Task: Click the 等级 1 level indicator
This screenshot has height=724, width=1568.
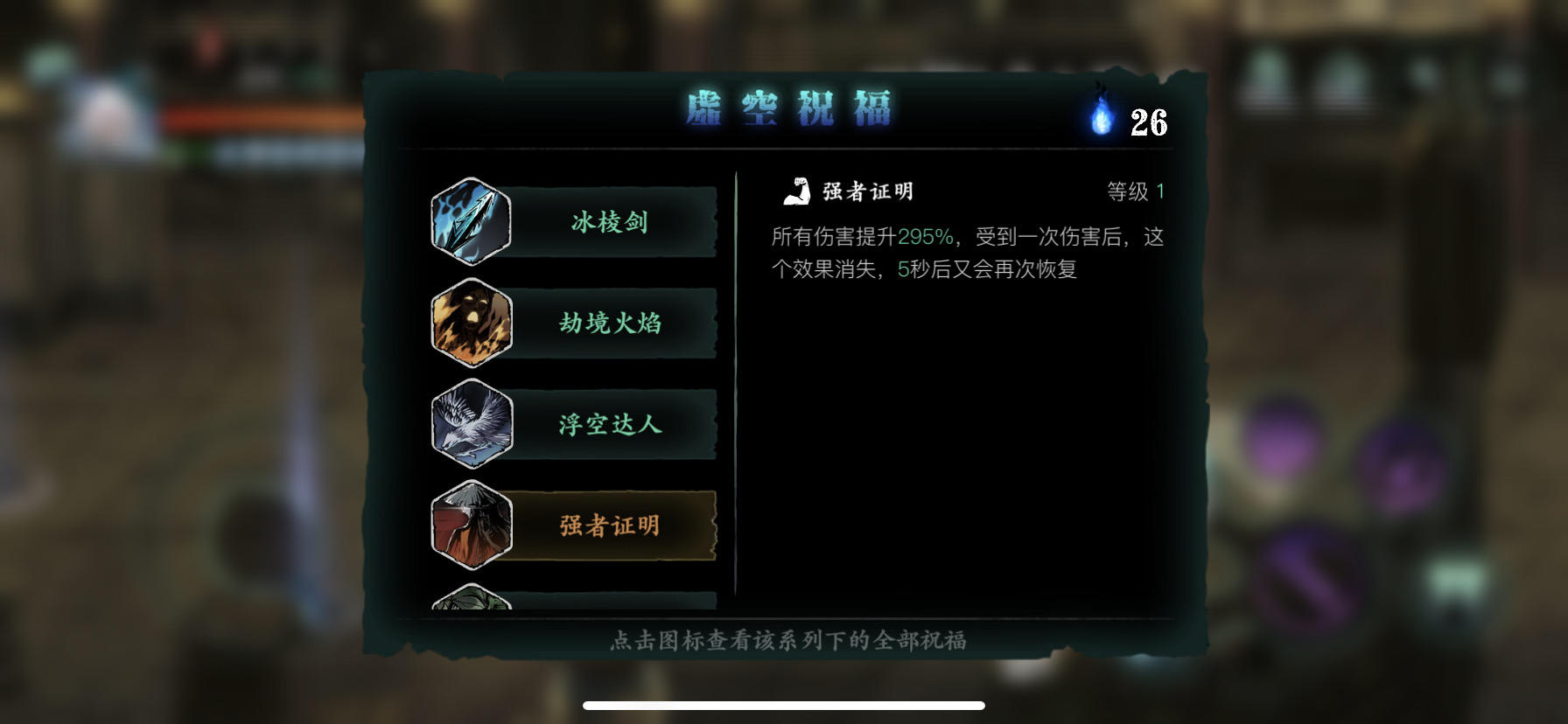Action: click(1136, 191)
